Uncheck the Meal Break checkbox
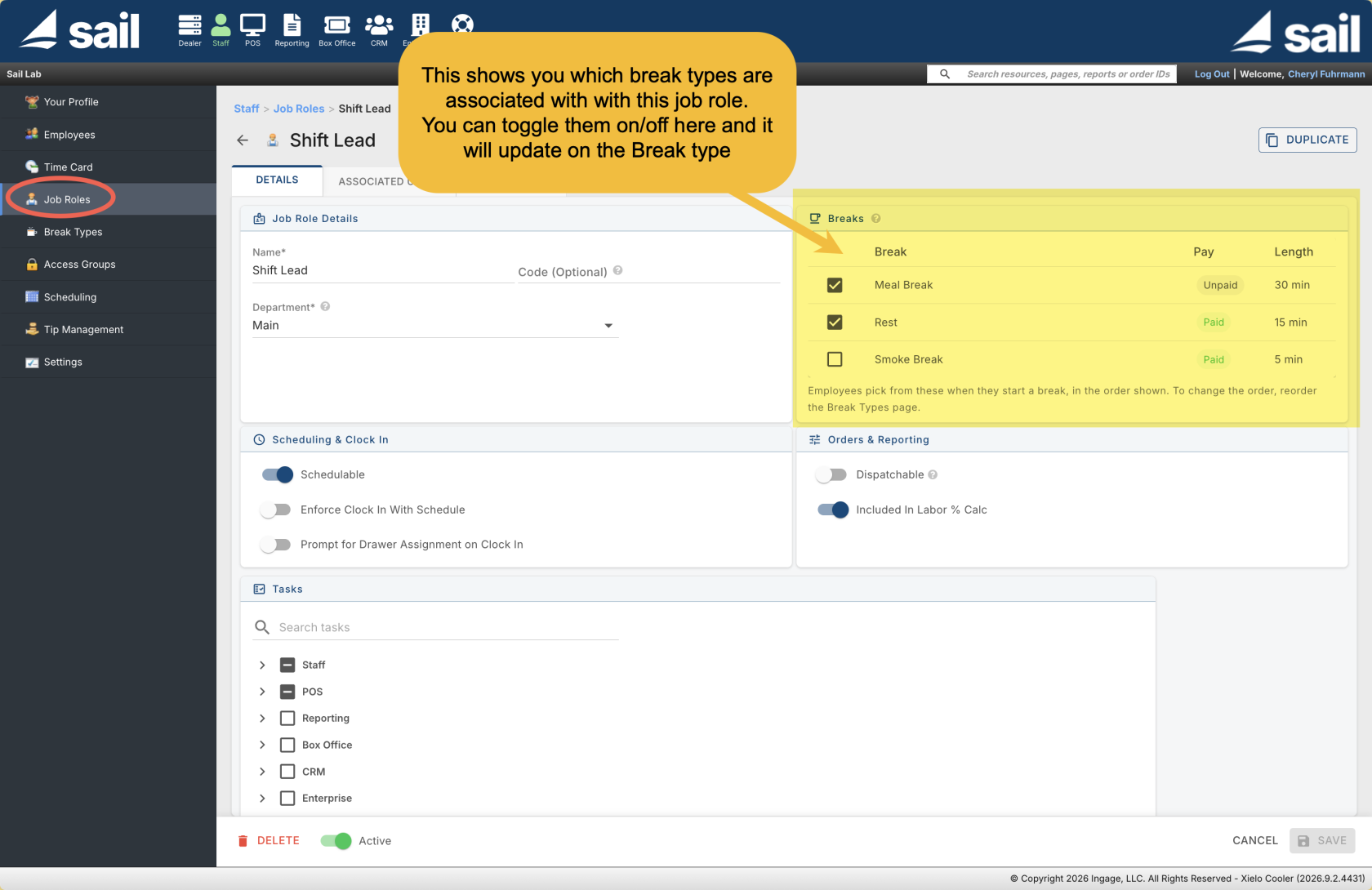The image size is (1372, 890). coord(835,285)
